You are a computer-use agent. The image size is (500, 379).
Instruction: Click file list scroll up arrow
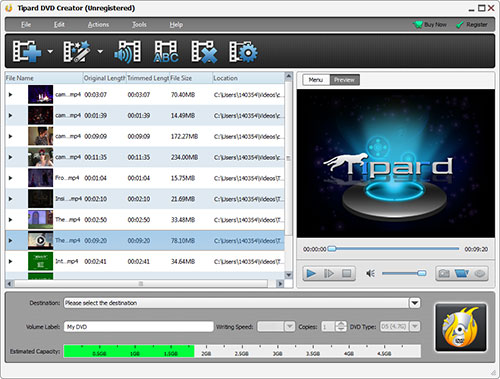click(x=289, y=77)
